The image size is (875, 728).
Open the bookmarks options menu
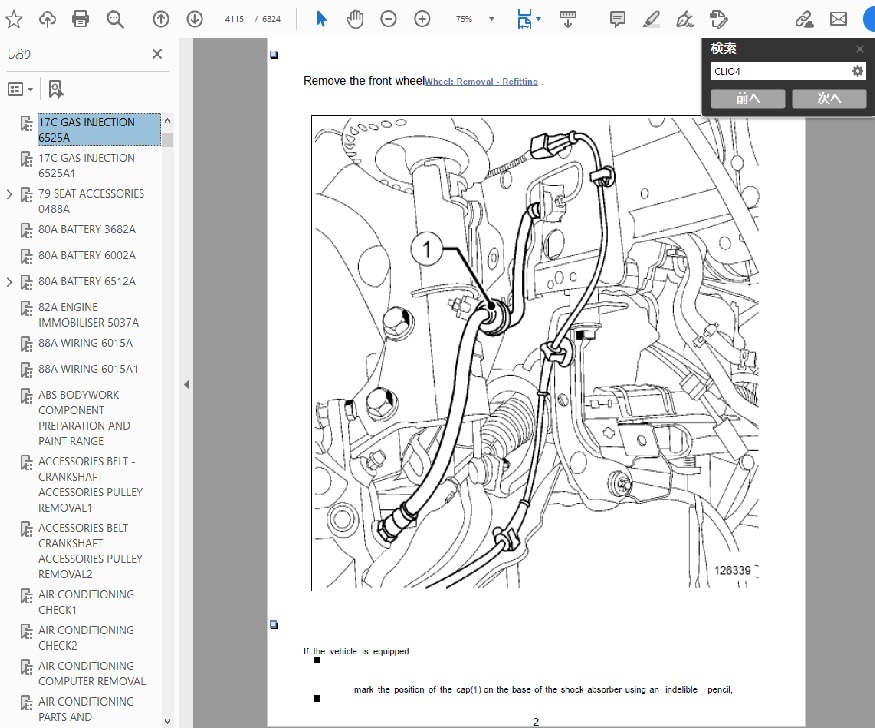(21, 89)
